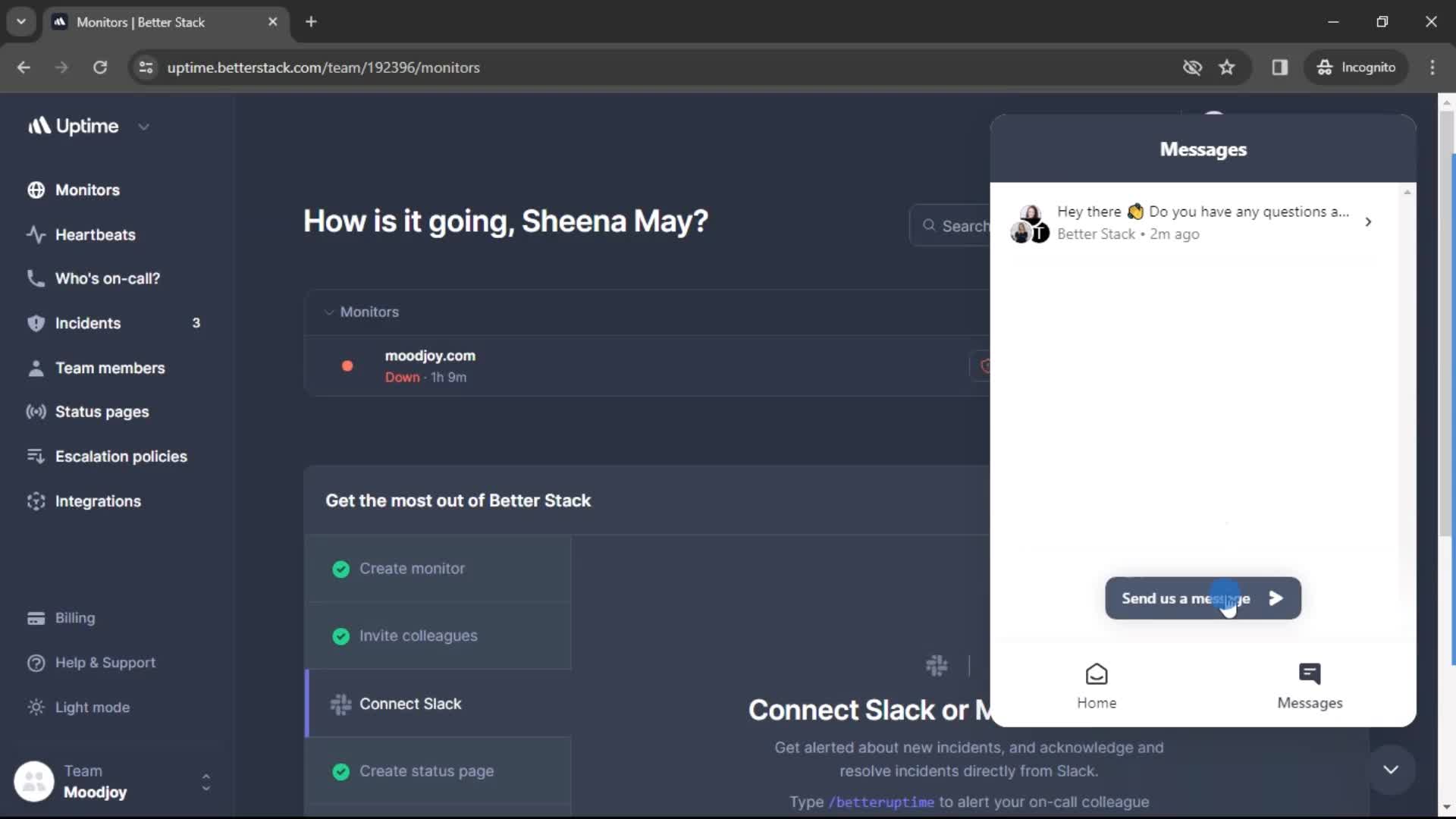The image size is (1456, 819).
Task: Click the Incidents count badge 3
Action: (x=196, y=323)
